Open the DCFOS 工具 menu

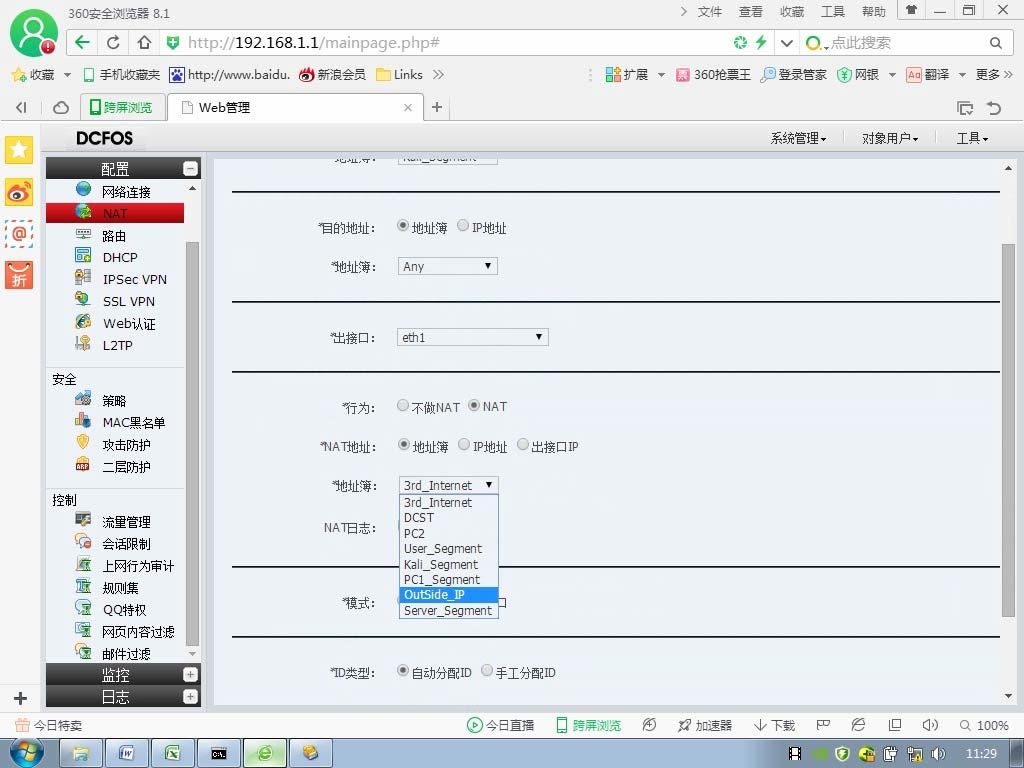coord(972,138)
